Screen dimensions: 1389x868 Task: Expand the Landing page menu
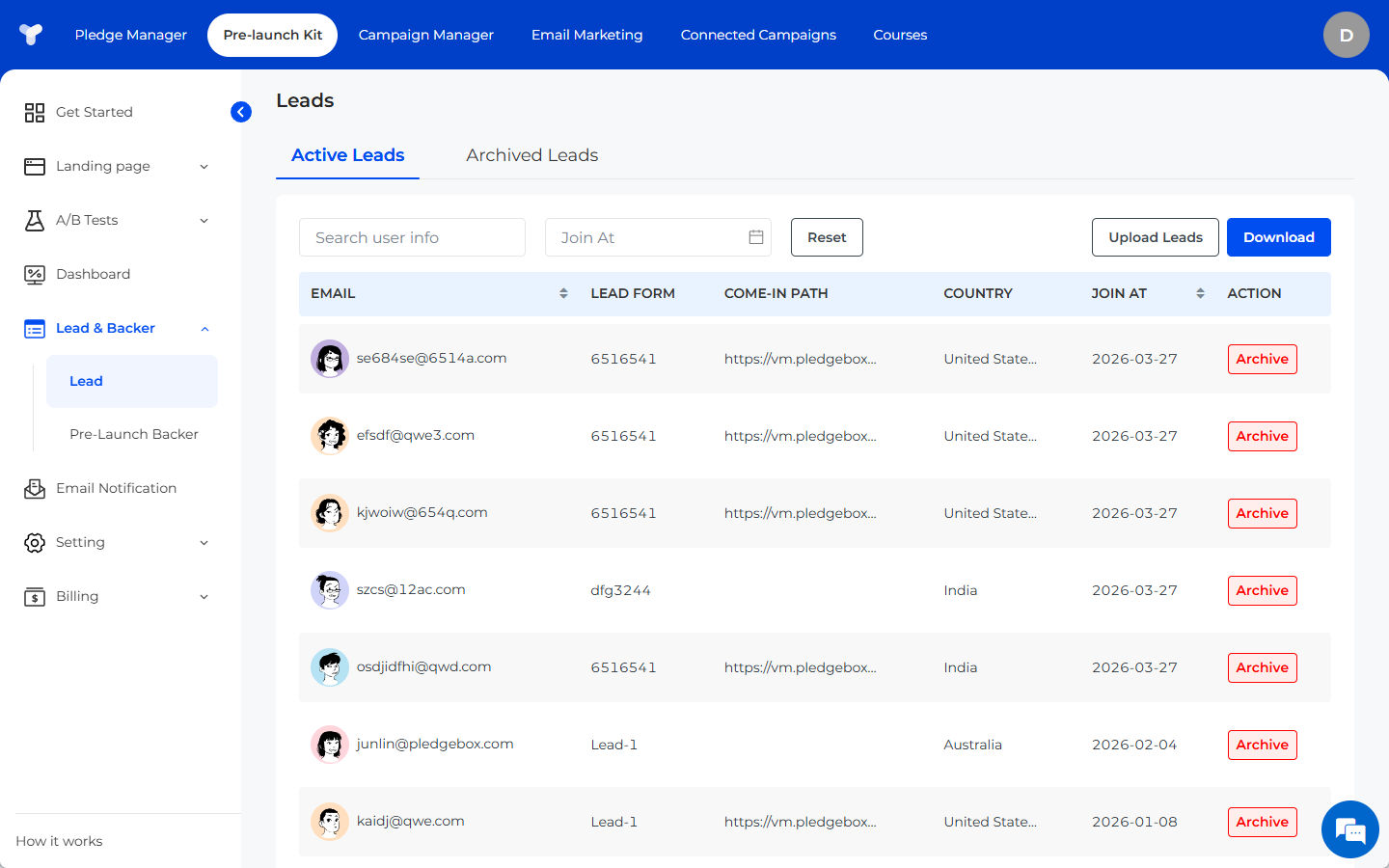pyautogui.click(x=204, y=166)
